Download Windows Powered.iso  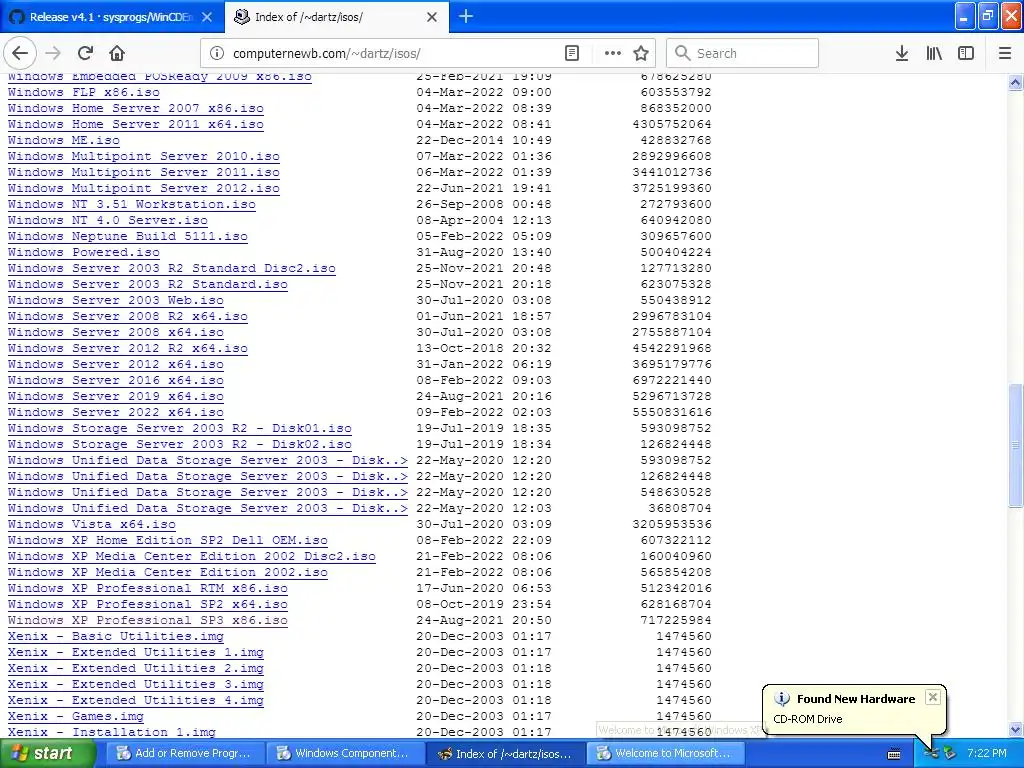(84, 252)
